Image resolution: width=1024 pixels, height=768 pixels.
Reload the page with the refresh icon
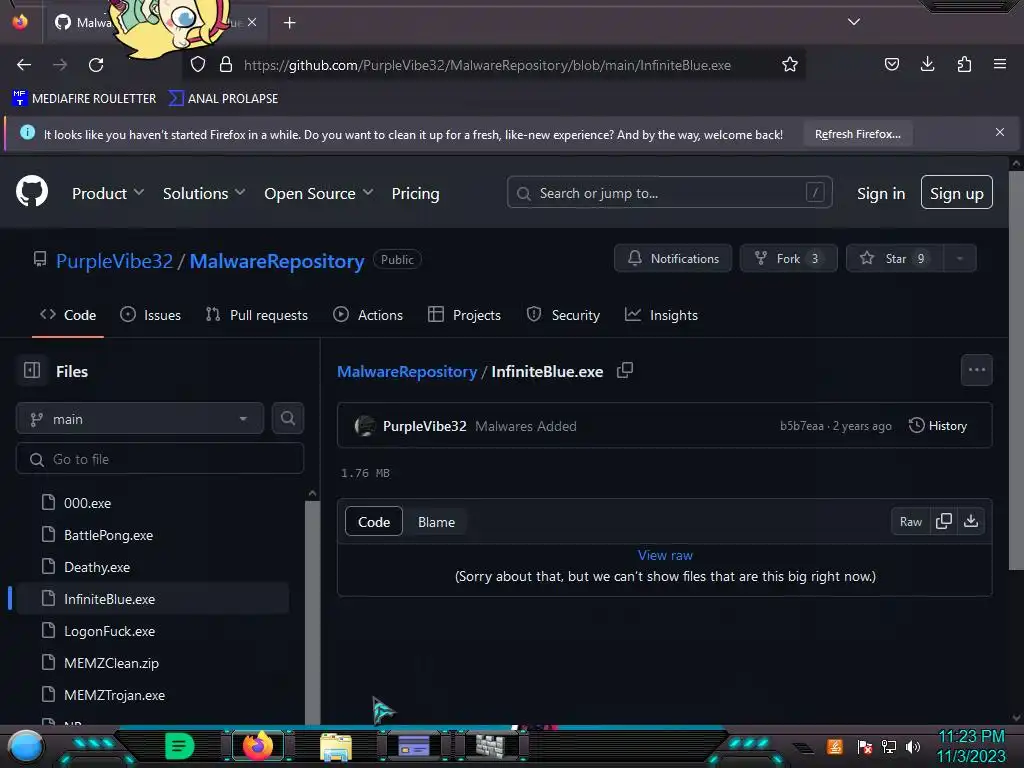pos(96,65)
